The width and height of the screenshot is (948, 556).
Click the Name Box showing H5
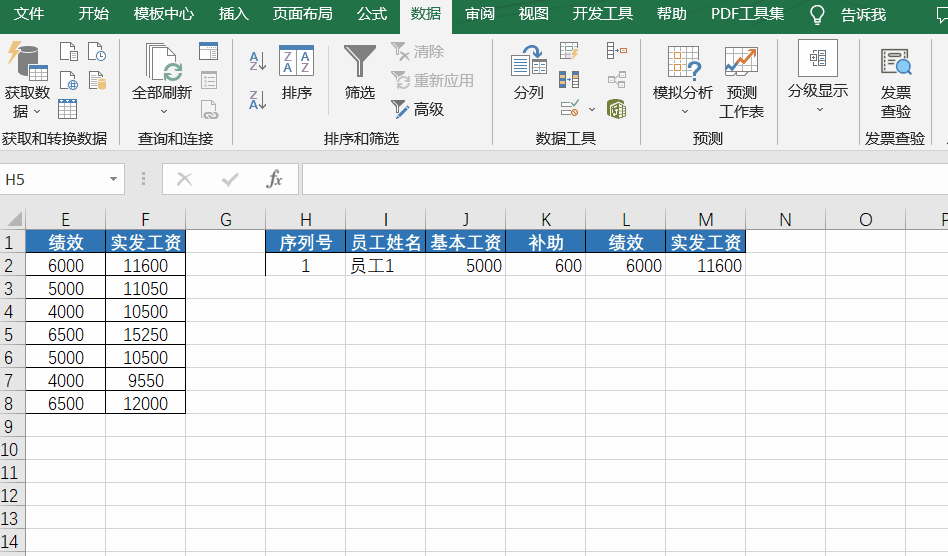click(54, 179)
